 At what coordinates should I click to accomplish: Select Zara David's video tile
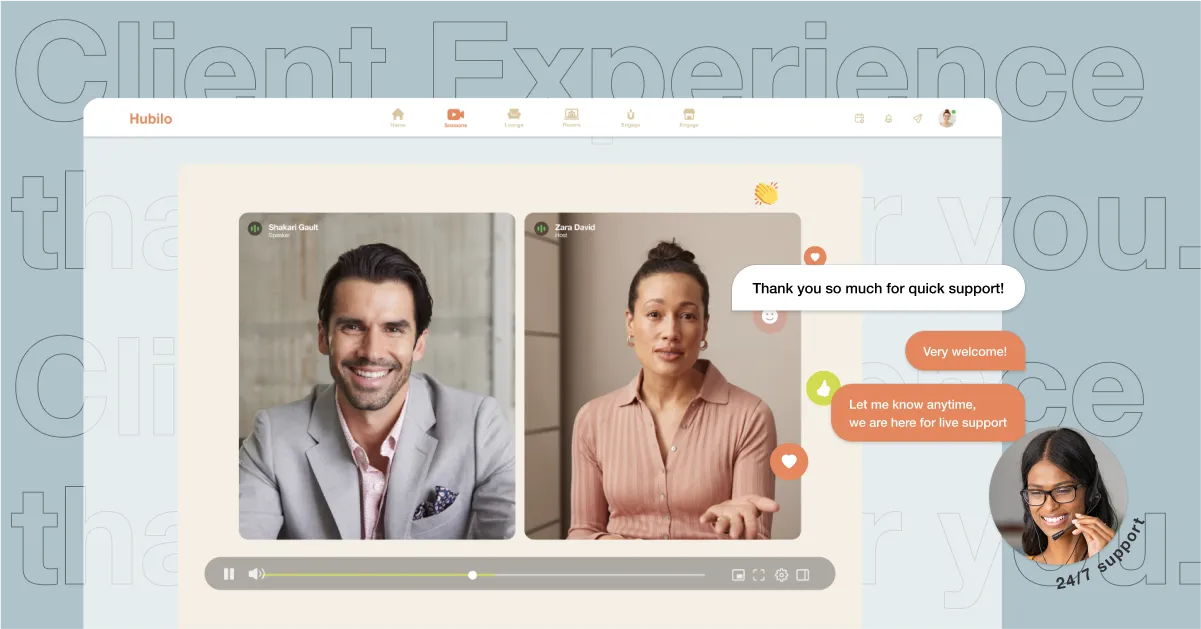[663, 376]
